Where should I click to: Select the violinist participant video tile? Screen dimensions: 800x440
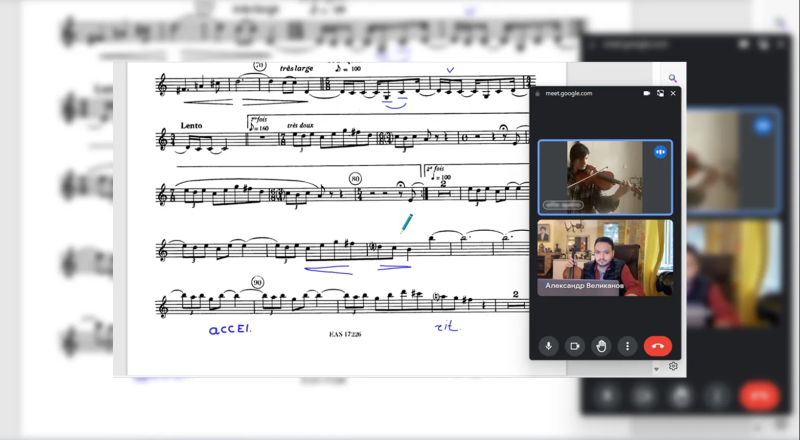pyautogui.click(x=605, y=178)
